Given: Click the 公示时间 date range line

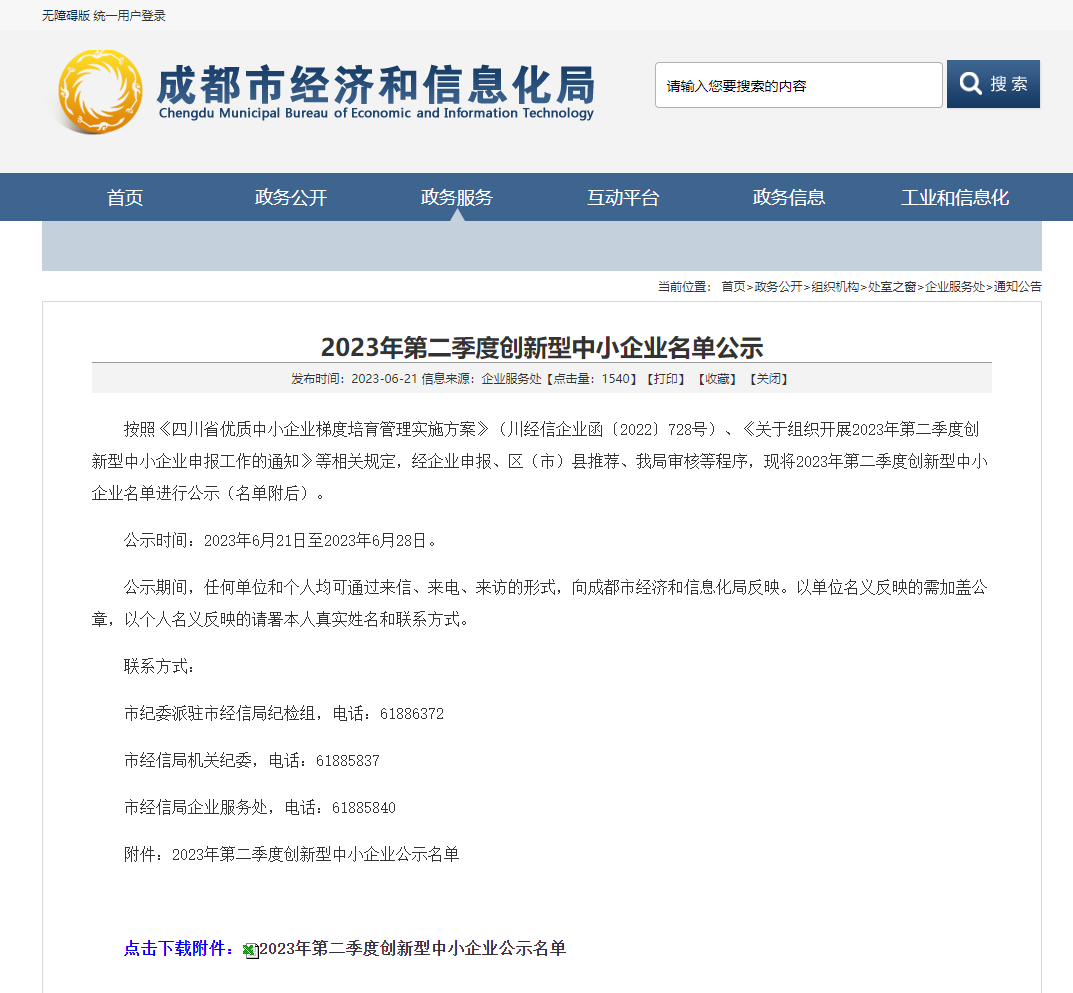Looking at the screenshot, I should click(280, 541).
